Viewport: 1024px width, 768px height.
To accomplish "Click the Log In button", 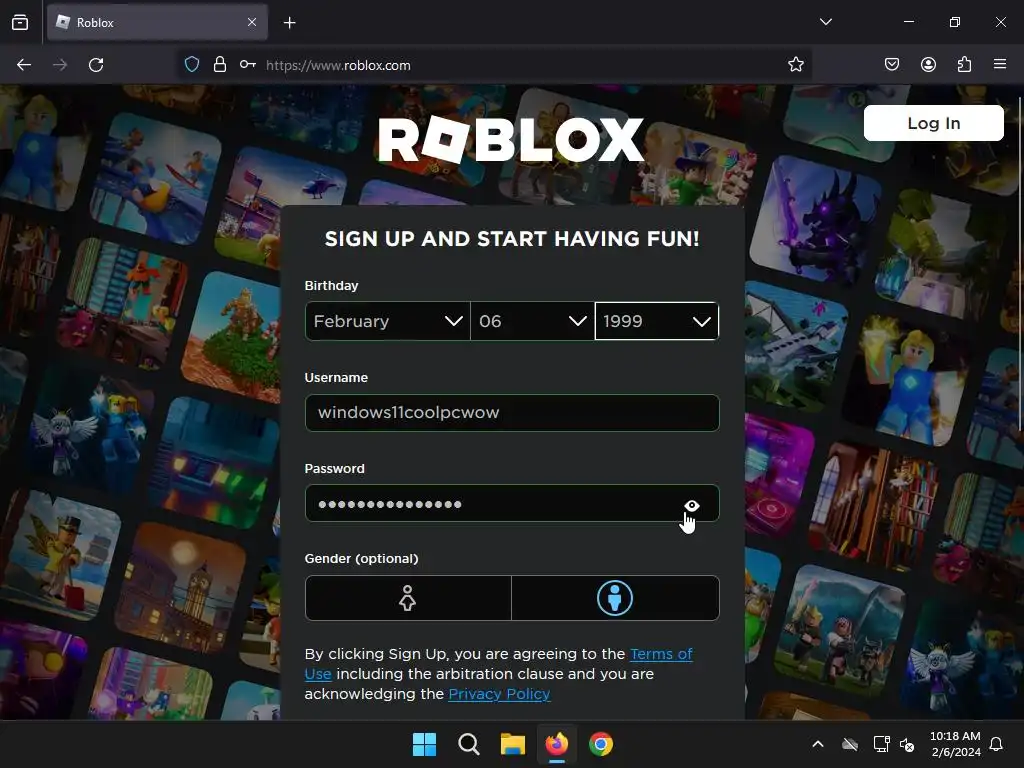I will (x=933, y=123).
